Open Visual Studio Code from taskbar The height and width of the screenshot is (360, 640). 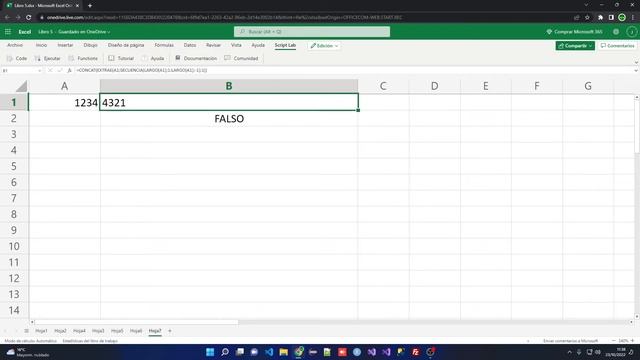269,352
